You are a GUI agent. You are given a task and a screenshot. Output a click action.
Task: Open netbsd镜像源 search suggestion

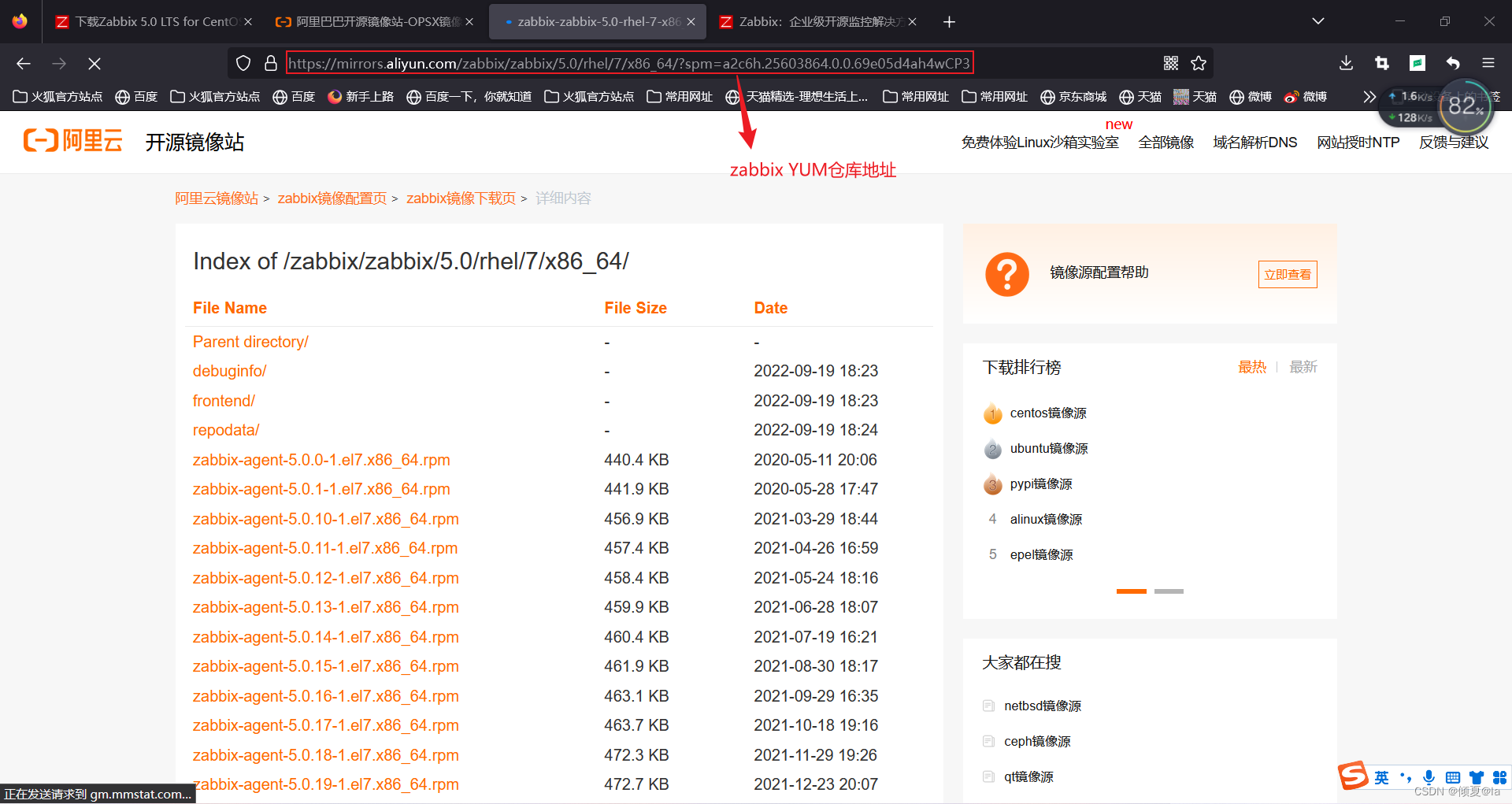1043,706
